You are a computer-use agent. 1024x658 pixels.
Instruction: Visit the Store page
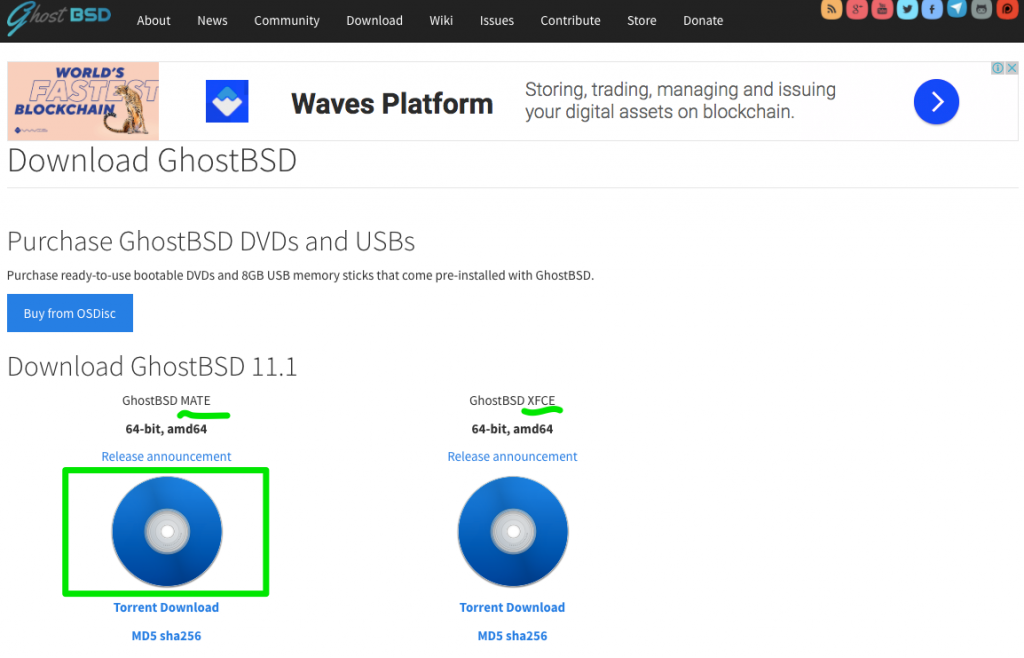(641, 21)
